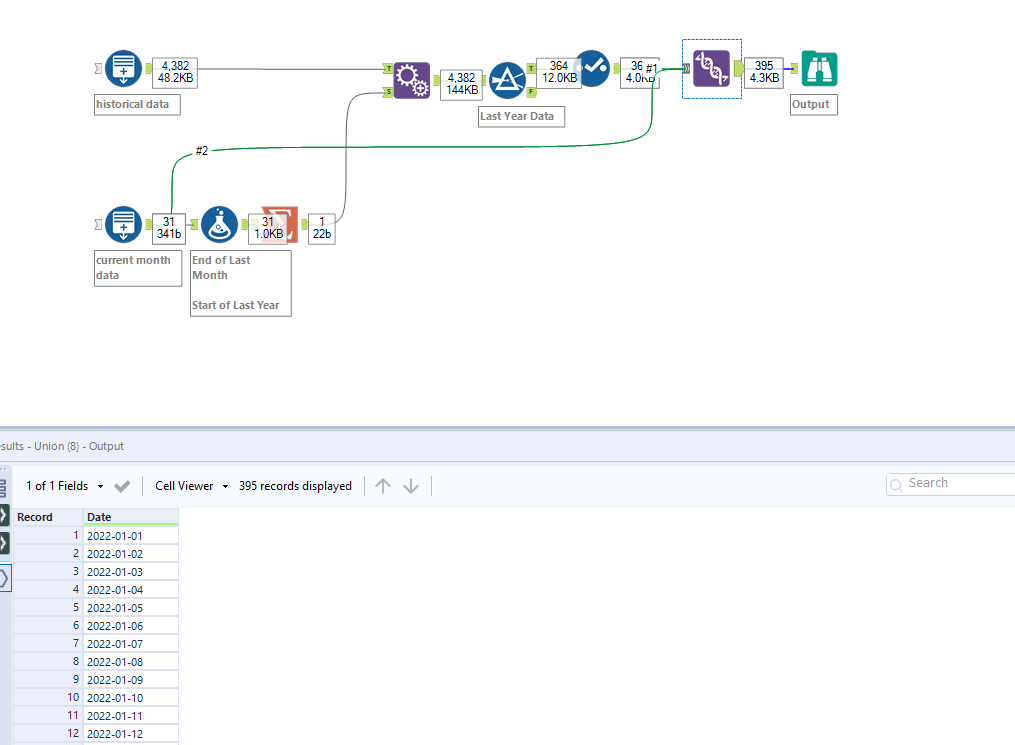The height and width of the screenshot is (745, 1015).
Task: Go to previous record with up arrow
Action: tap(383, 486)
